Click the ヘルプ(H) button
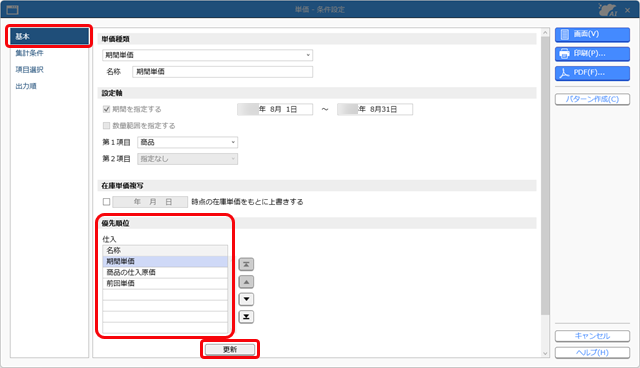 [x=592, y=352]
